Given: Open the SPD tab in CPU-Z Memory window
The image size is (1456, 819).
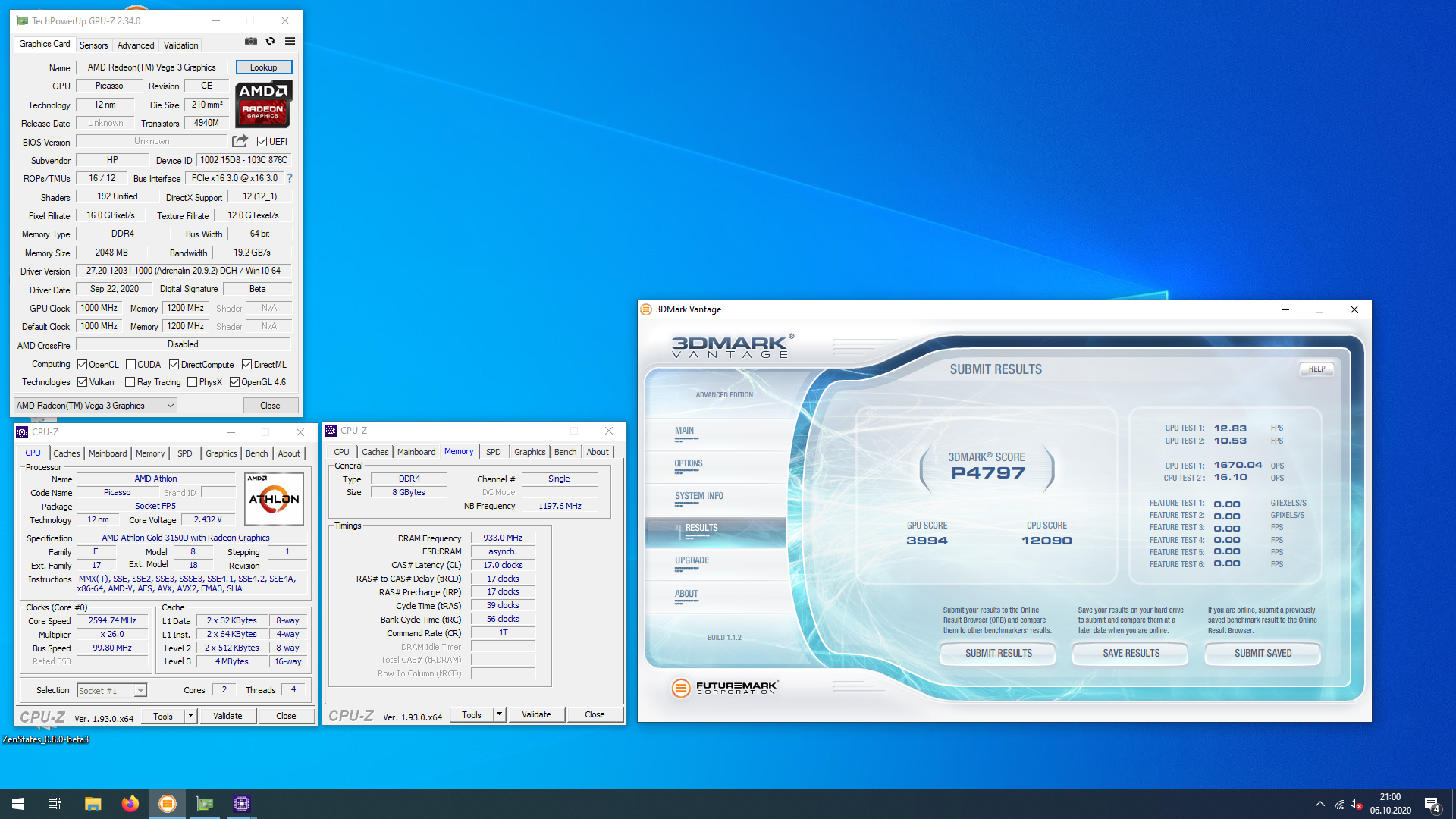Looking at the screenshot, I should (x=494, y=452).
